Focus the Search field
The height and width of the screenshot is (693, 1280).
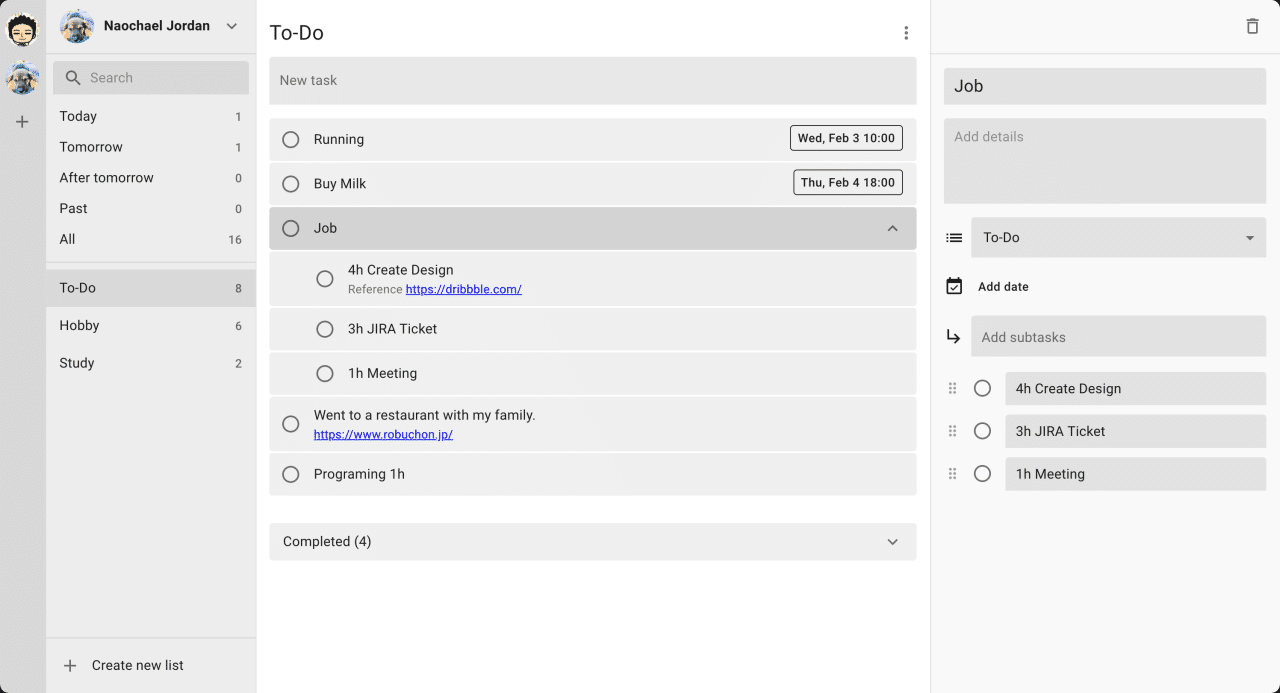pyautogui.click(x=151, y=78)
